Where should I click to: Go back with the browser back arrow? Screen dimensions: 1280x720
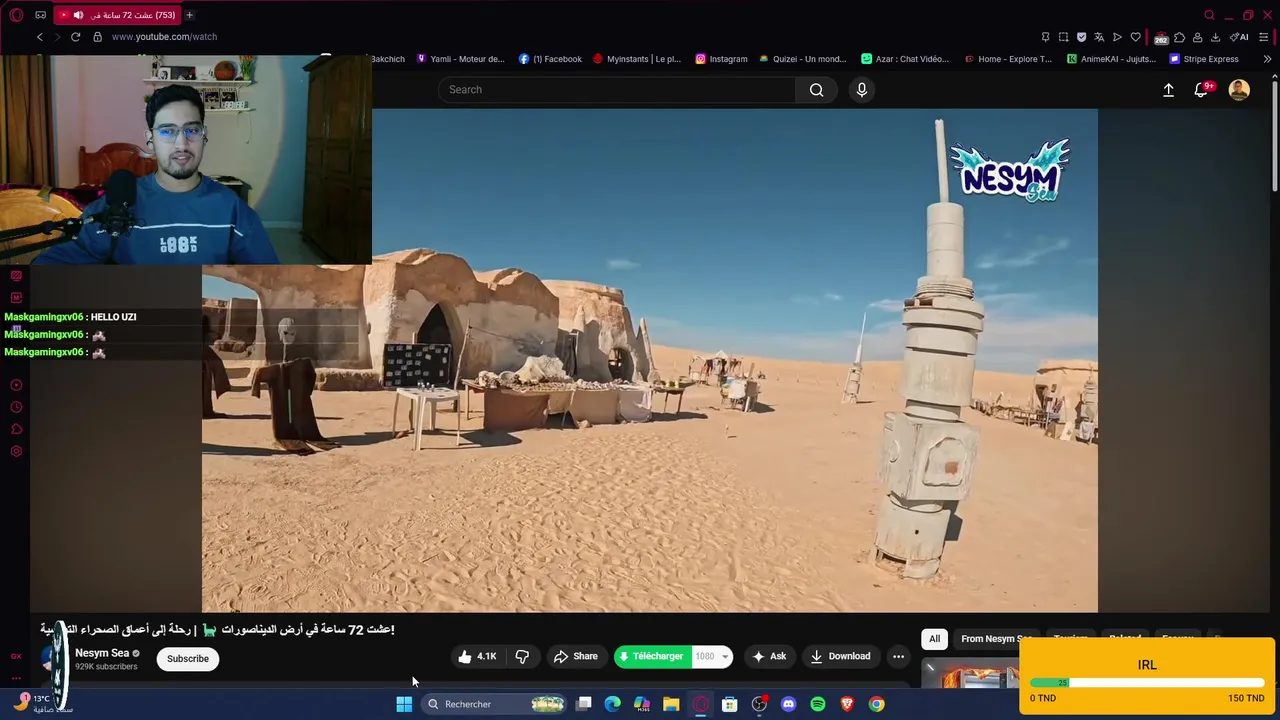coord(40,37)
